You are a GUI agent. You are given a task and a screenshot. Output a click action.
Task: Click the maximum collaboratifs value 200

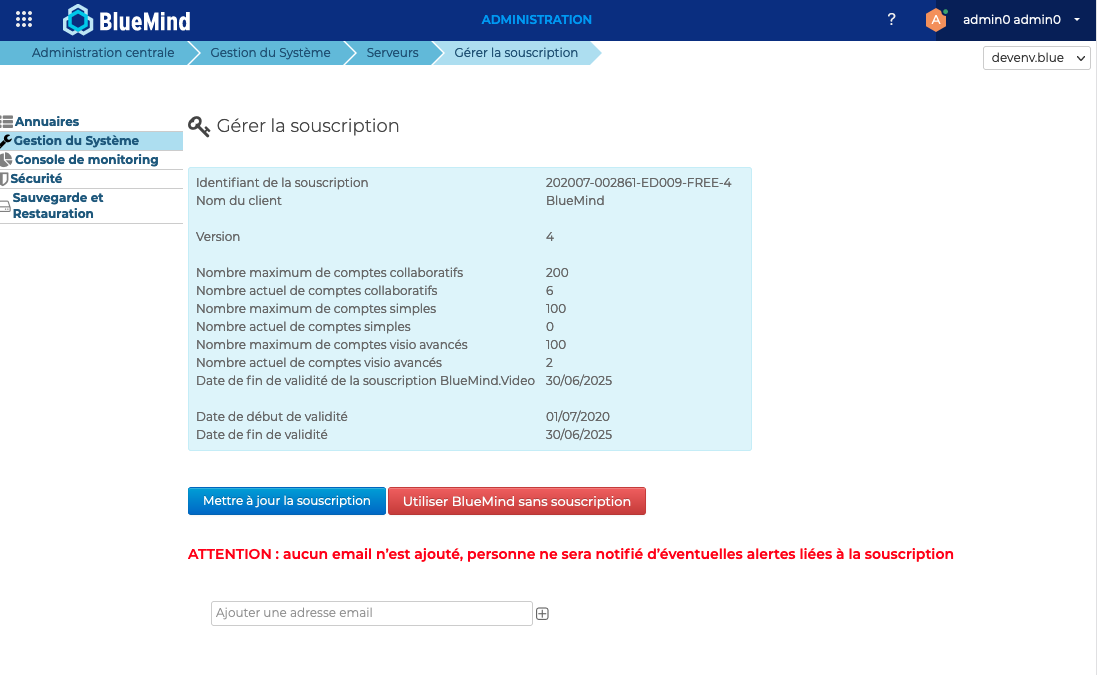[557, 273]
